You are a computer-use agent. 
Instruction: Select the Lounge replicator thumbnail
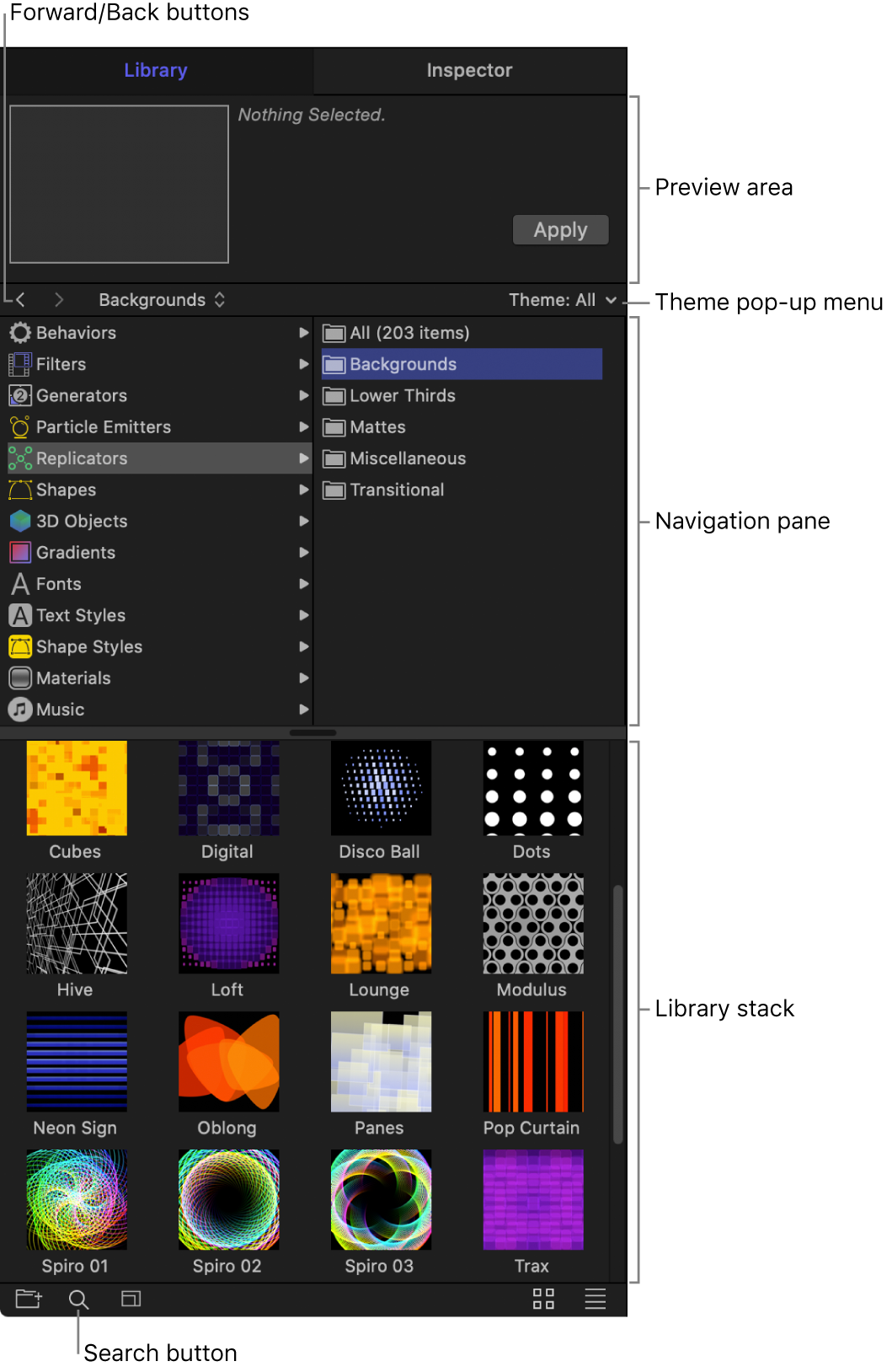click(381, 924)
